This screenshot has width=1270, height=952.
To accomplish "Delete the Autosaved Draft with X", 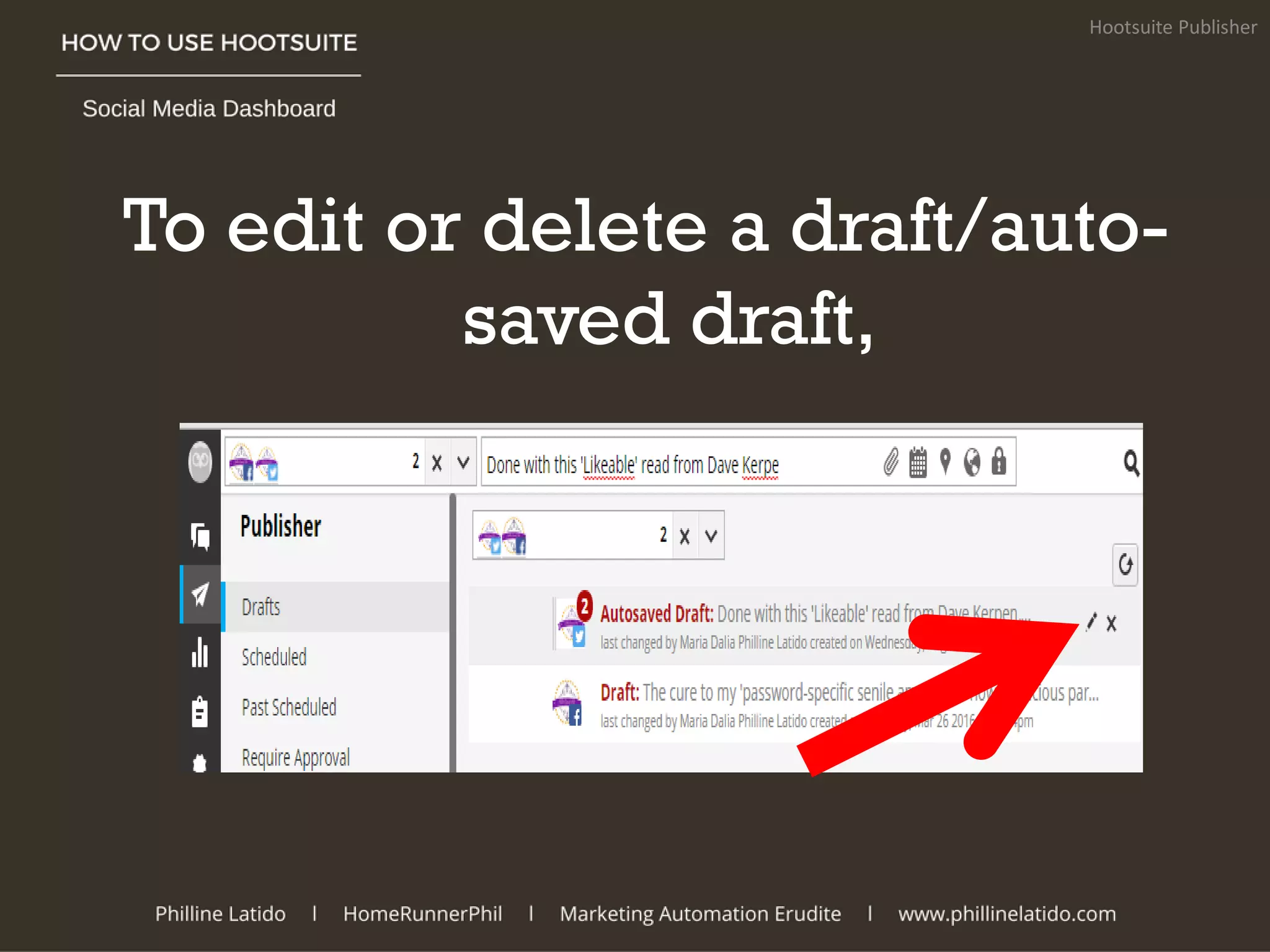I will coord(1111,624).
